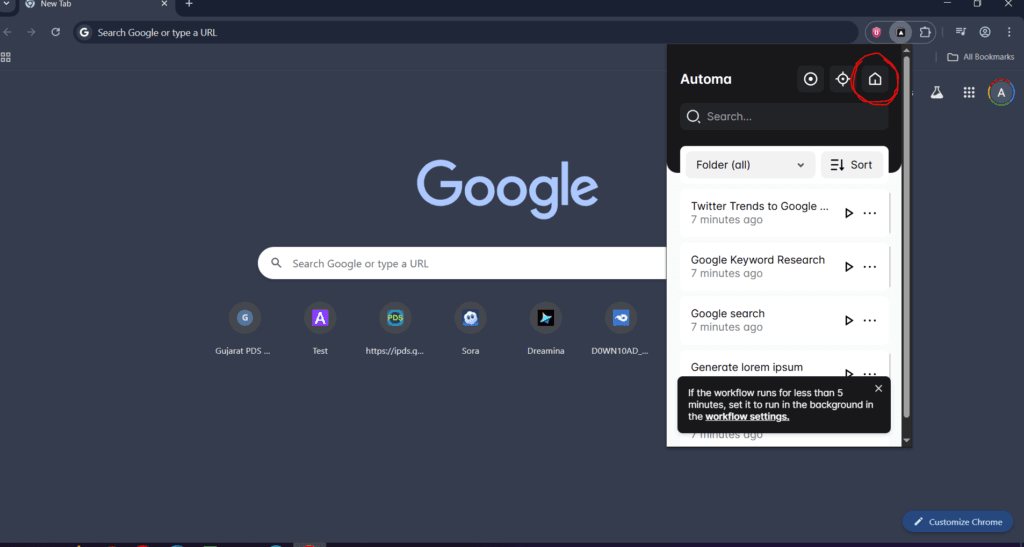
Task: Open the tab search dropdown arrow
Action: 7,5
